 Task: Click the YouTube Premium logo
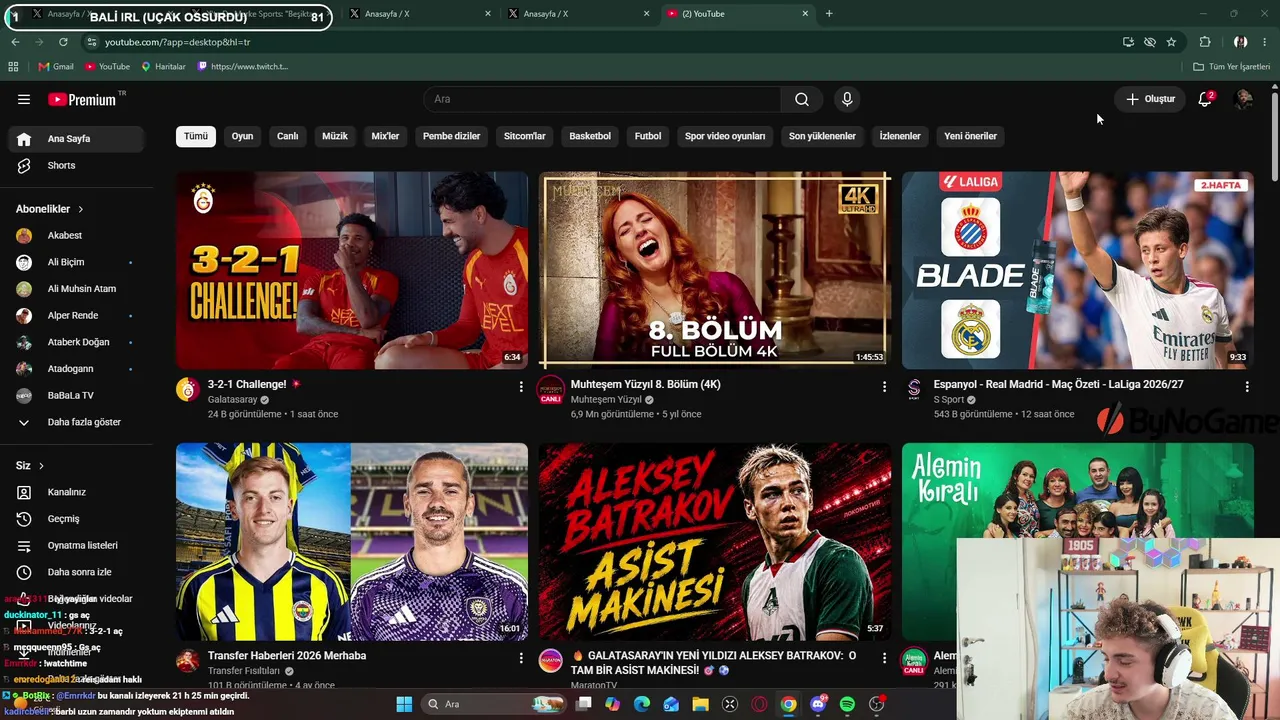[x=84, y=99]
